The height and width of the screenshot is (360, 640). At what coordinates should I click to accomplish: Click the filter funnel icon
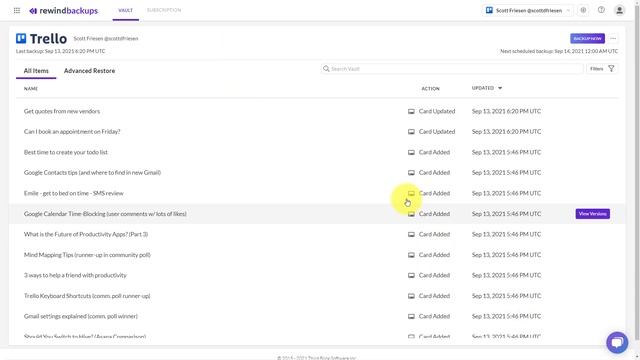click(611, 69)
